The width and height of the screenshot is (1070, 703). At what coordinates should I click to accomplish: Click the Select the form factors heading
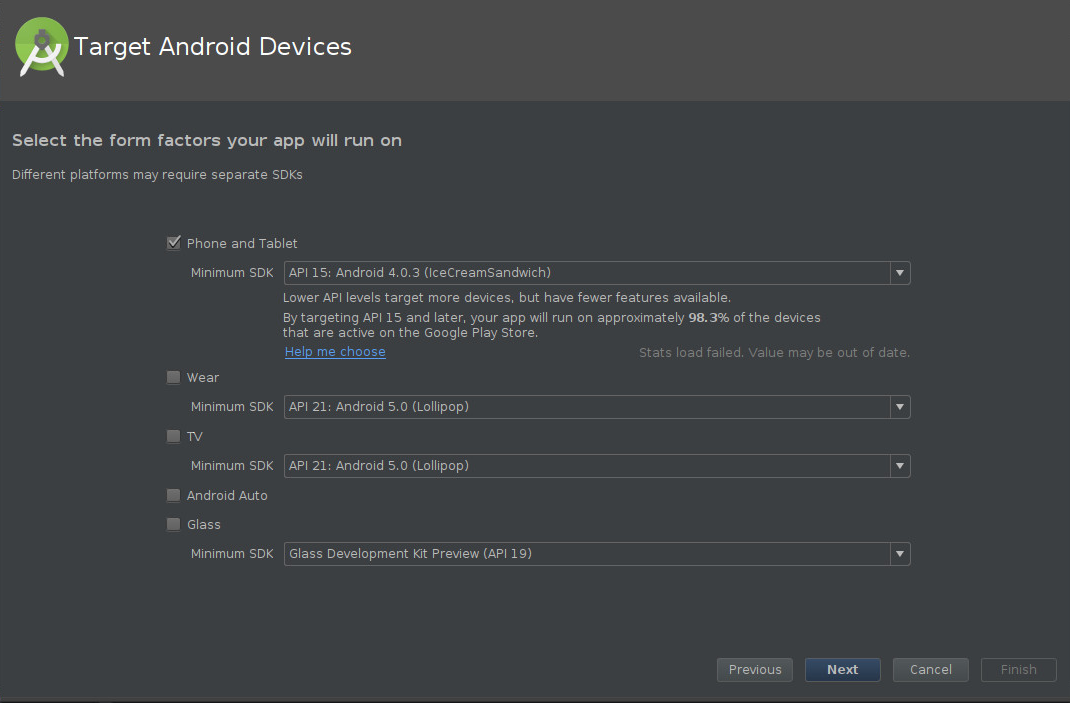point(207,140)
